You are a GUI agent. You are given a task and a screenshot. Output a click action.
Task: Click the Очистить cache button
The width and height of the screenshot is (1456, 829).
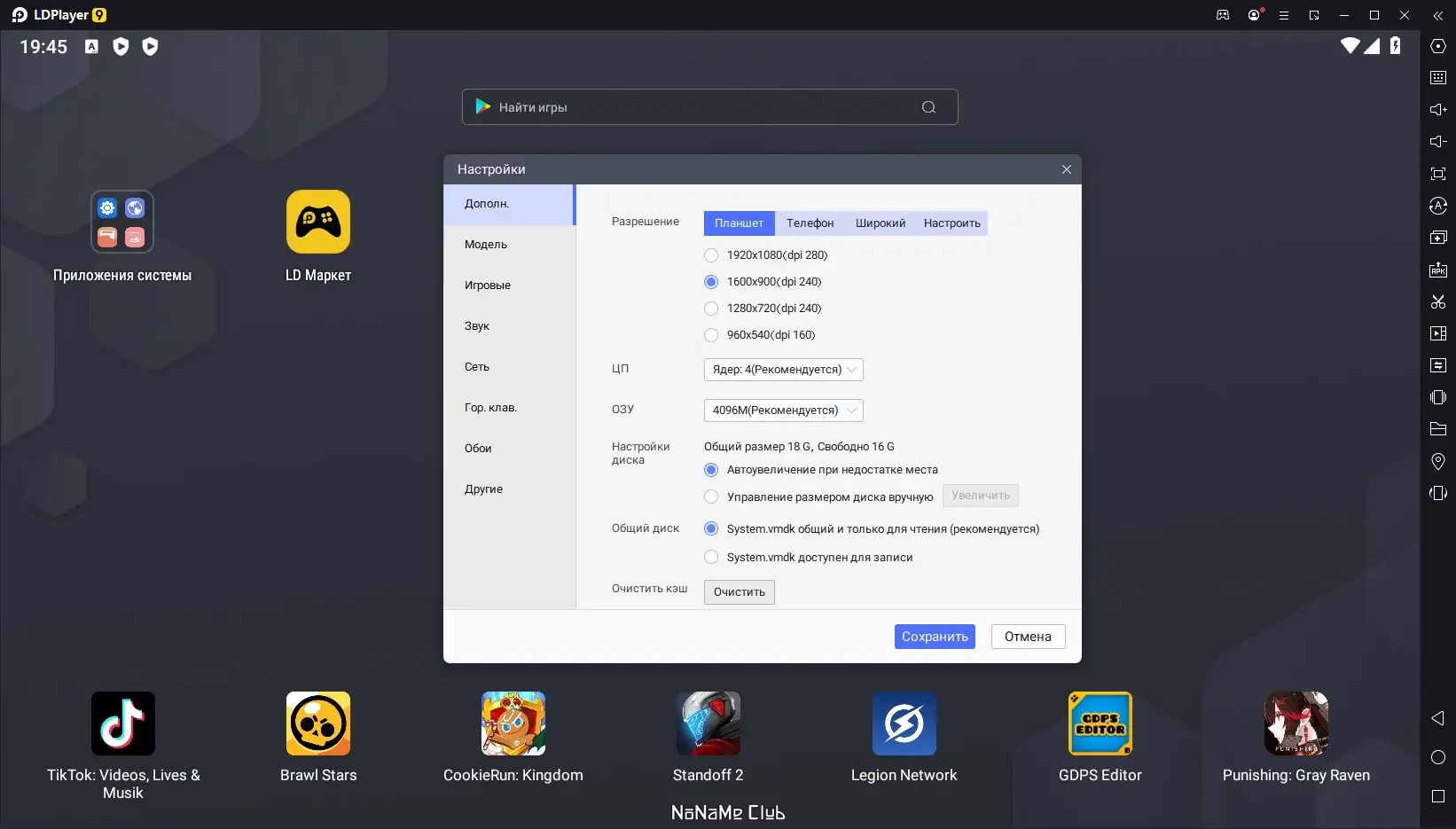pyautogui.click(x=740, y=592)
